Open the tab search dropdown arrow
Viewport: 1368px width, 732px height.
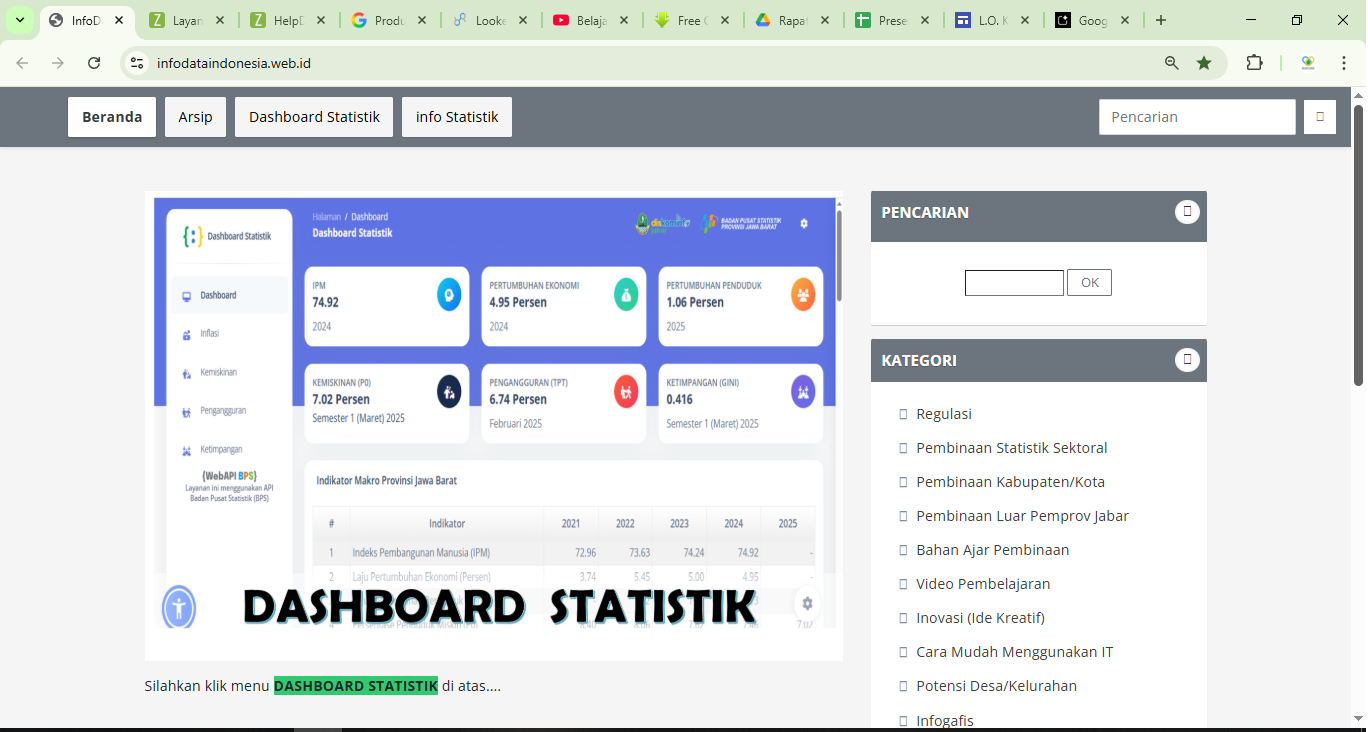[20, 20]
